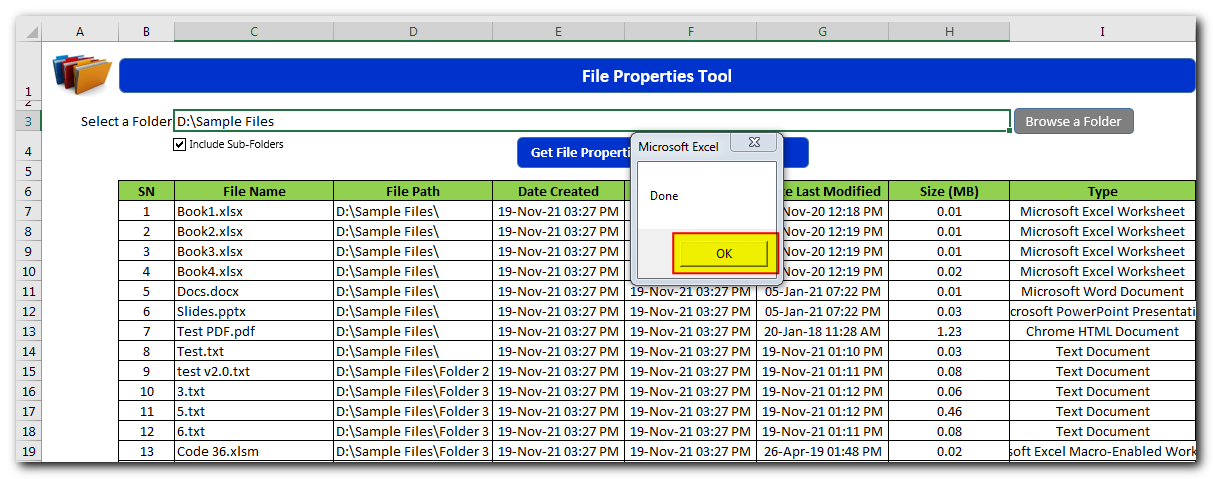Click the Browse a Folder button
1213x479 pixels.
1074,121
